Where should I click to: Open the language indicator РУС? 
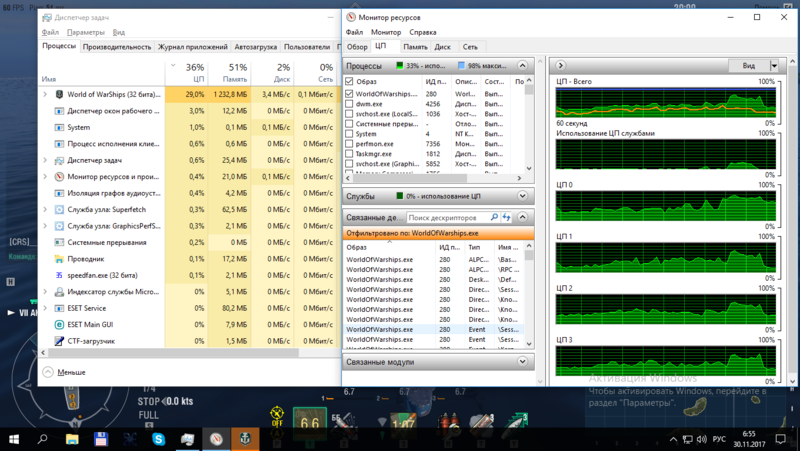tap(719, 439)
